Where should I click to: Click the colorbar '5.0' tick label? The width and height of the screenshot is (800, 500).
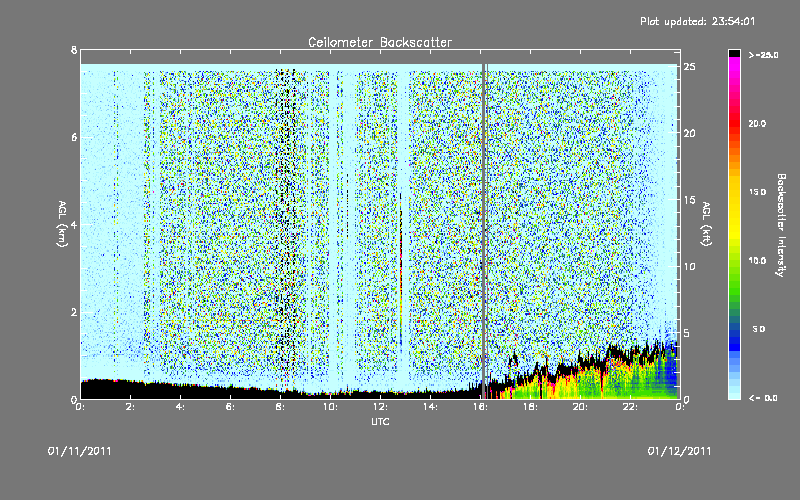pyautogui.click(x=759, y=329)
